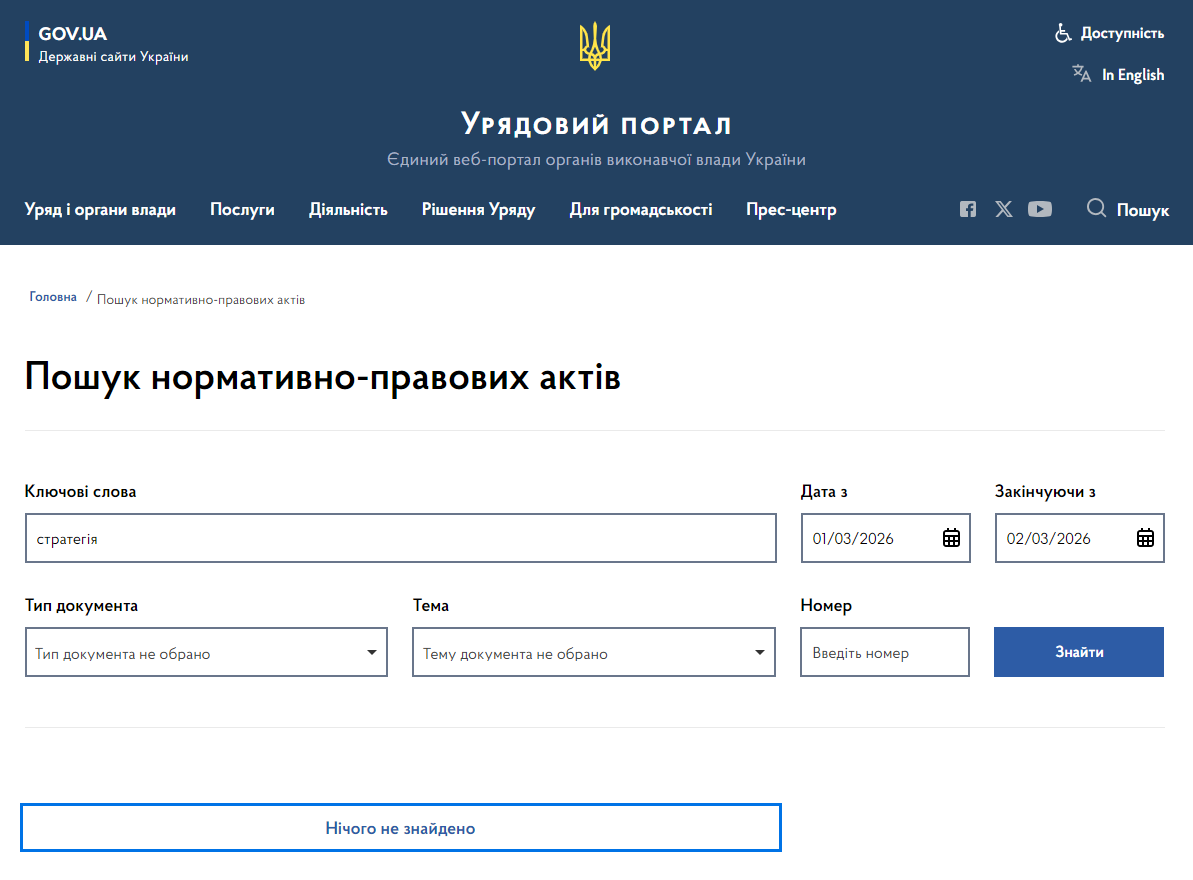Click the Номер input field
Viewport: 1193px width, 880px height.
point(884,652)
